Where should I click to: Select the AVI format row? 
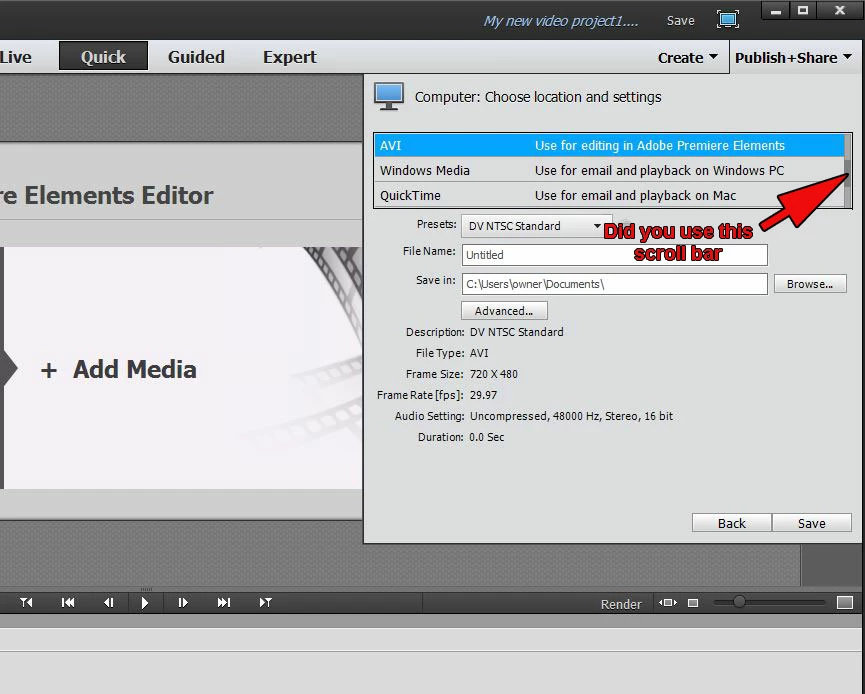point(609,146)
